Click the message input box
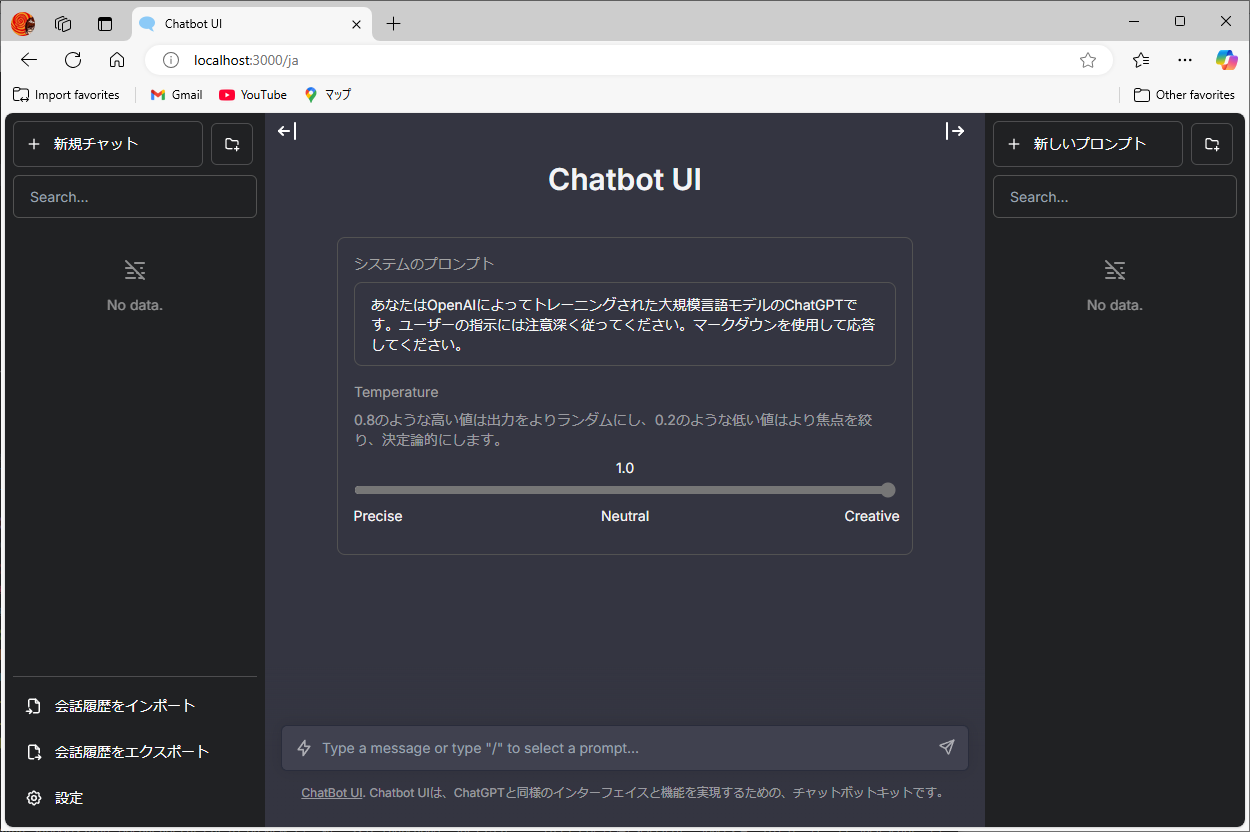 pyautogui.click(x=625, y=748)
